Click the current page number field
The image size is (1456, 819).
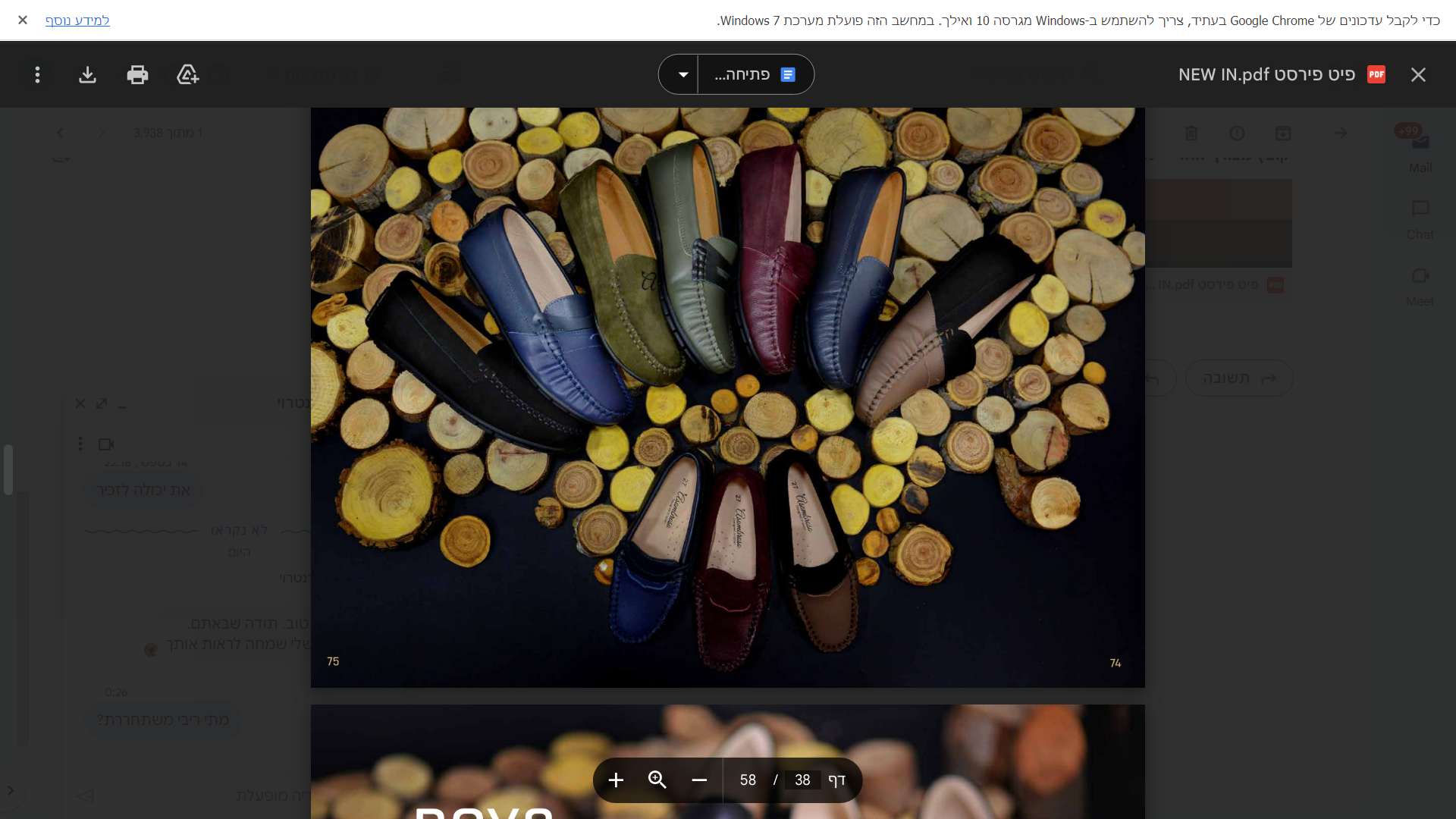tap(802, 780)
